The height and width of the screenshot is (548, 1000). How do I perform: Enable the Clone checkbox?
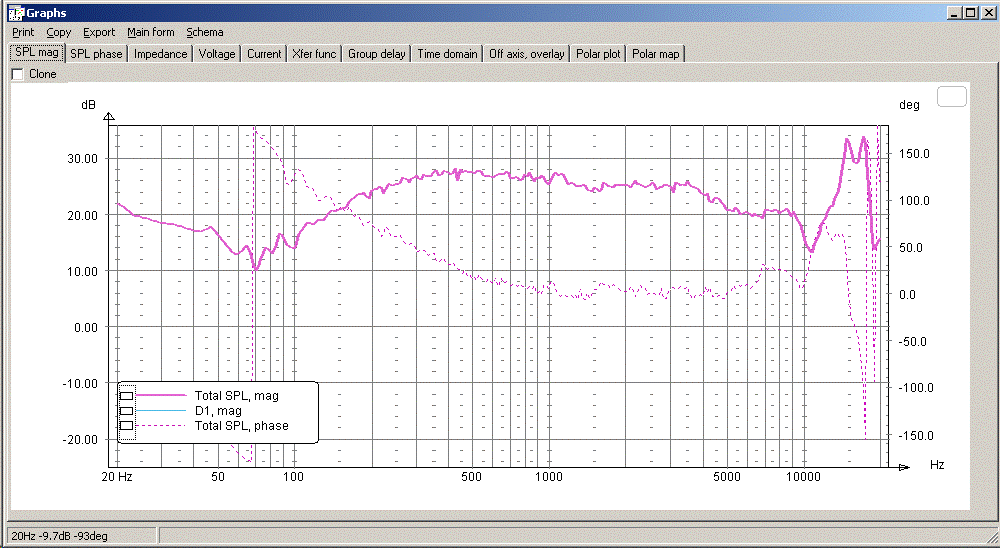tap(18, 74)
